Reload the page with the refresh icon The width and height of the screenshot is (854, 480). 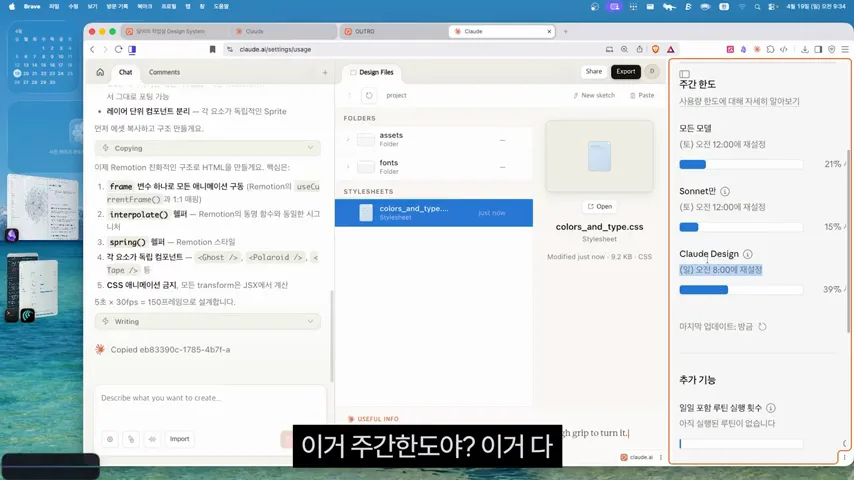click(118, 49)
